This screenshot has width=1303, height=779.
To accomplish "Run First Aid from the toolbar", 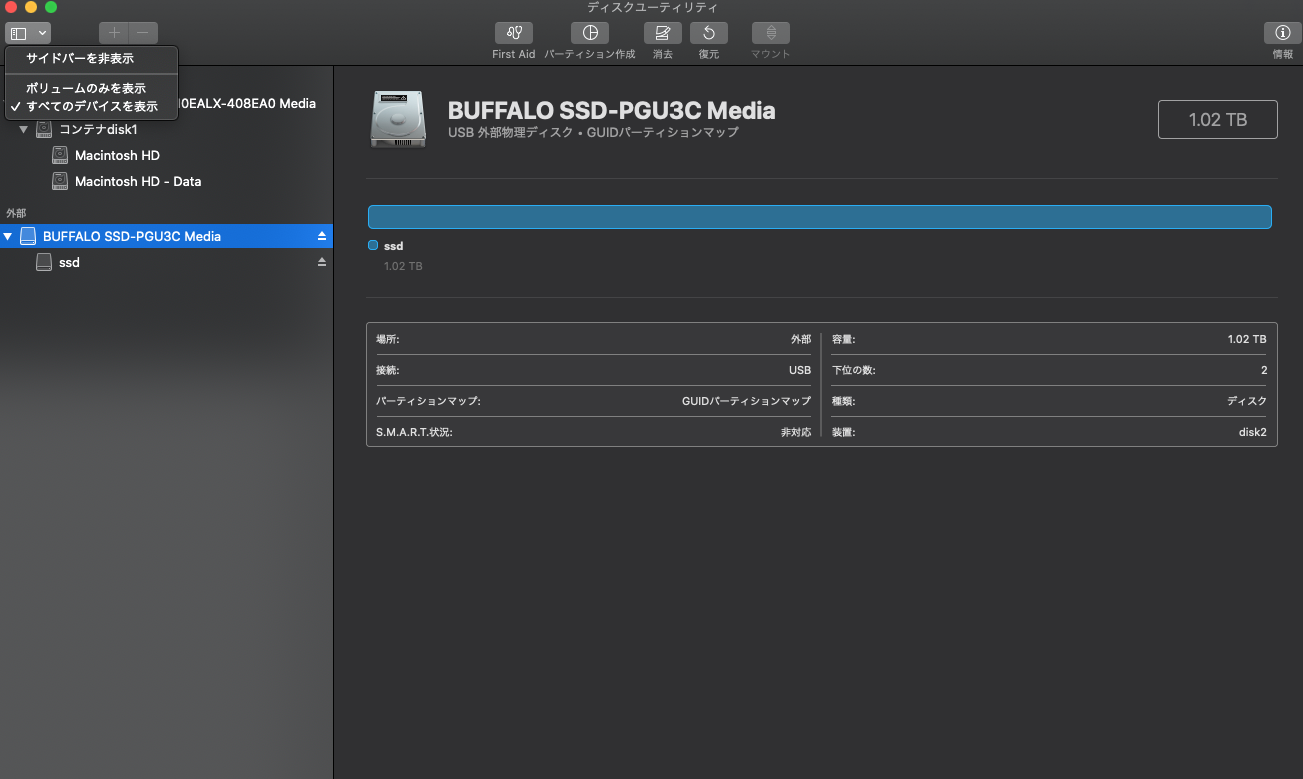I will pyautogui.click(x=514, y=33).
